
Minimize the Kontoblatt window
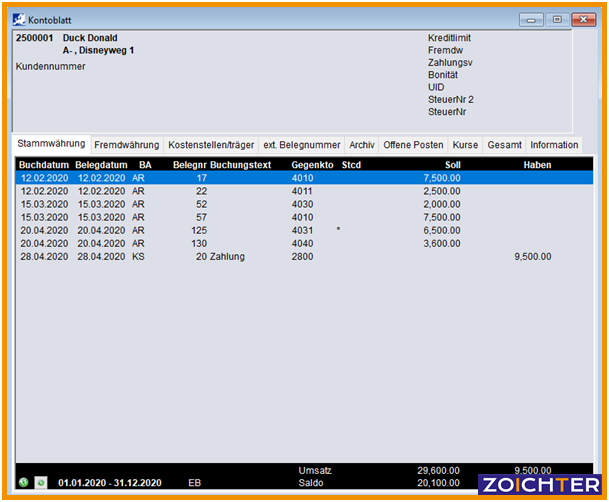pos(532,19)
